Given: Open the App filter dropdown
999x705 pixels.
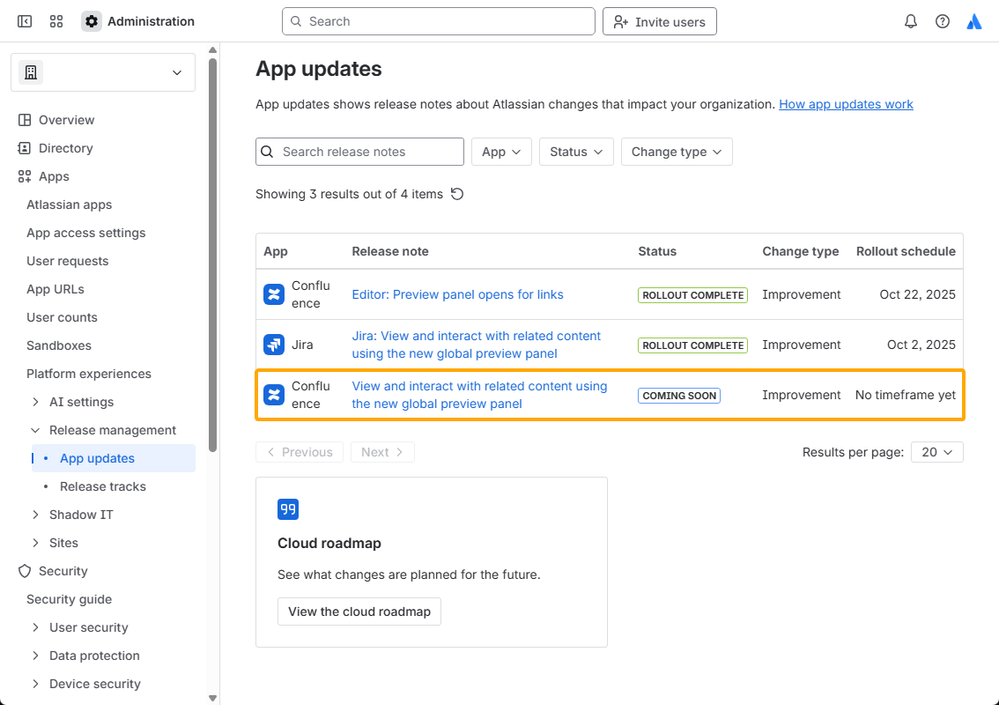Looking at the screenshot, I should (x=501, y=152).
